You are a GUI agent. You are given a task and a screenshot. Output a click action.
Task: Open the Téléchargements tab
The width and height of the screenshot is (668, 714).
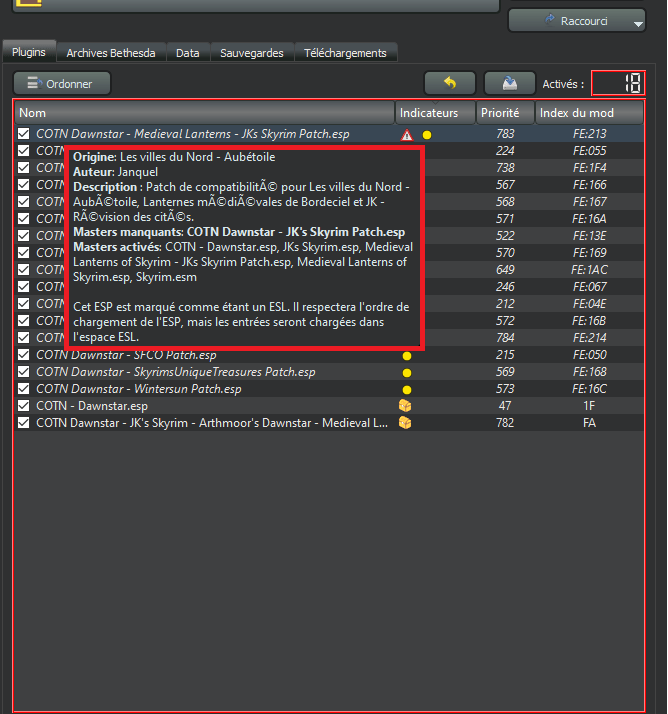(345, 53)
